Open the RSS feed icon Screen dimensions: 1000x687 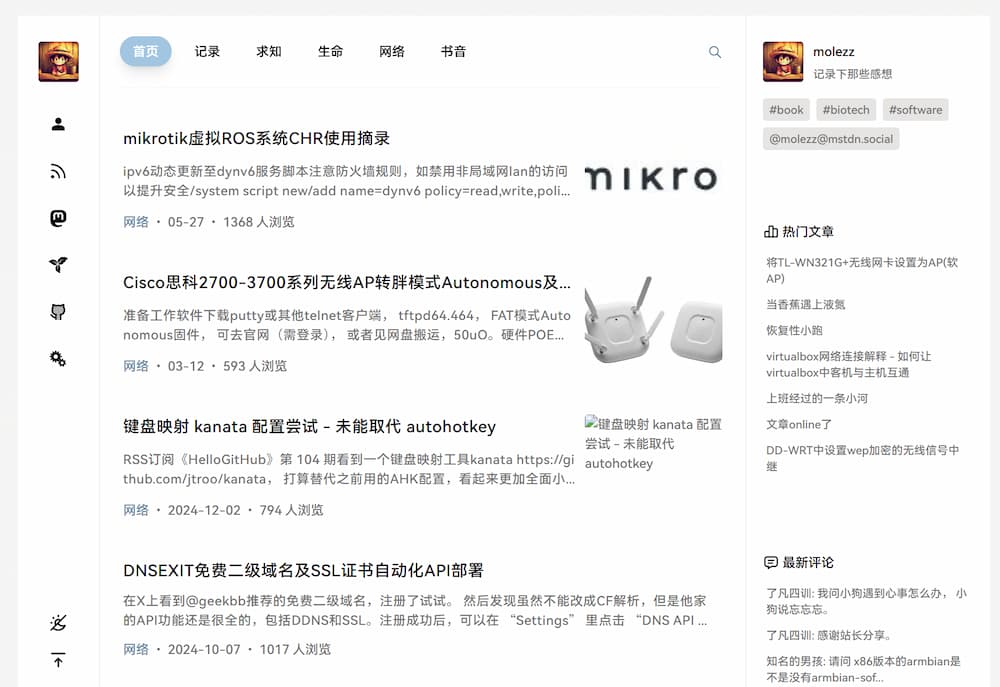point(58,171)
